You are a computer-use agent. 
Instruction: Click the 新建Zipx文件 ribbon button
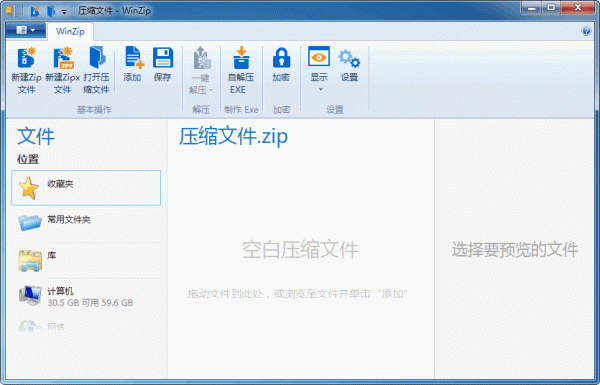[62, 70]
